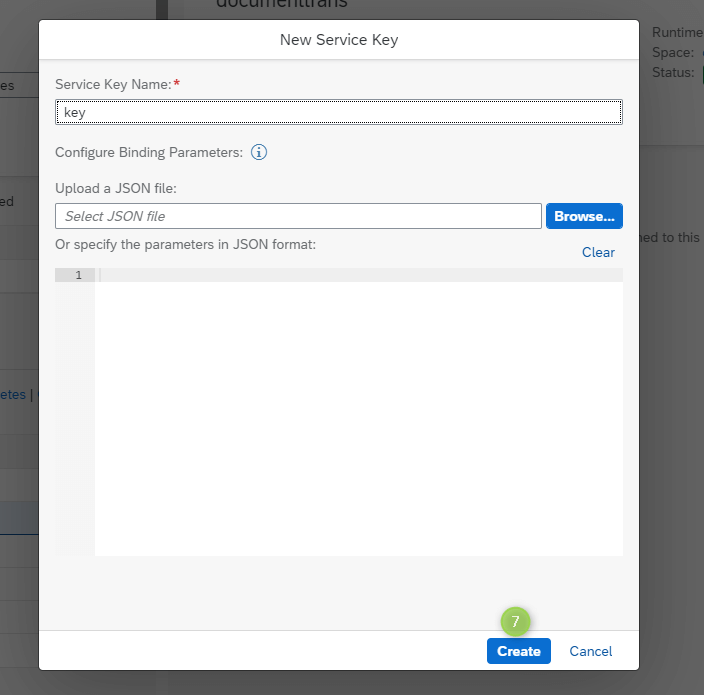Click the Browse... button
Image resolution: width=704 pixels, height=695 pixels.
584,216
